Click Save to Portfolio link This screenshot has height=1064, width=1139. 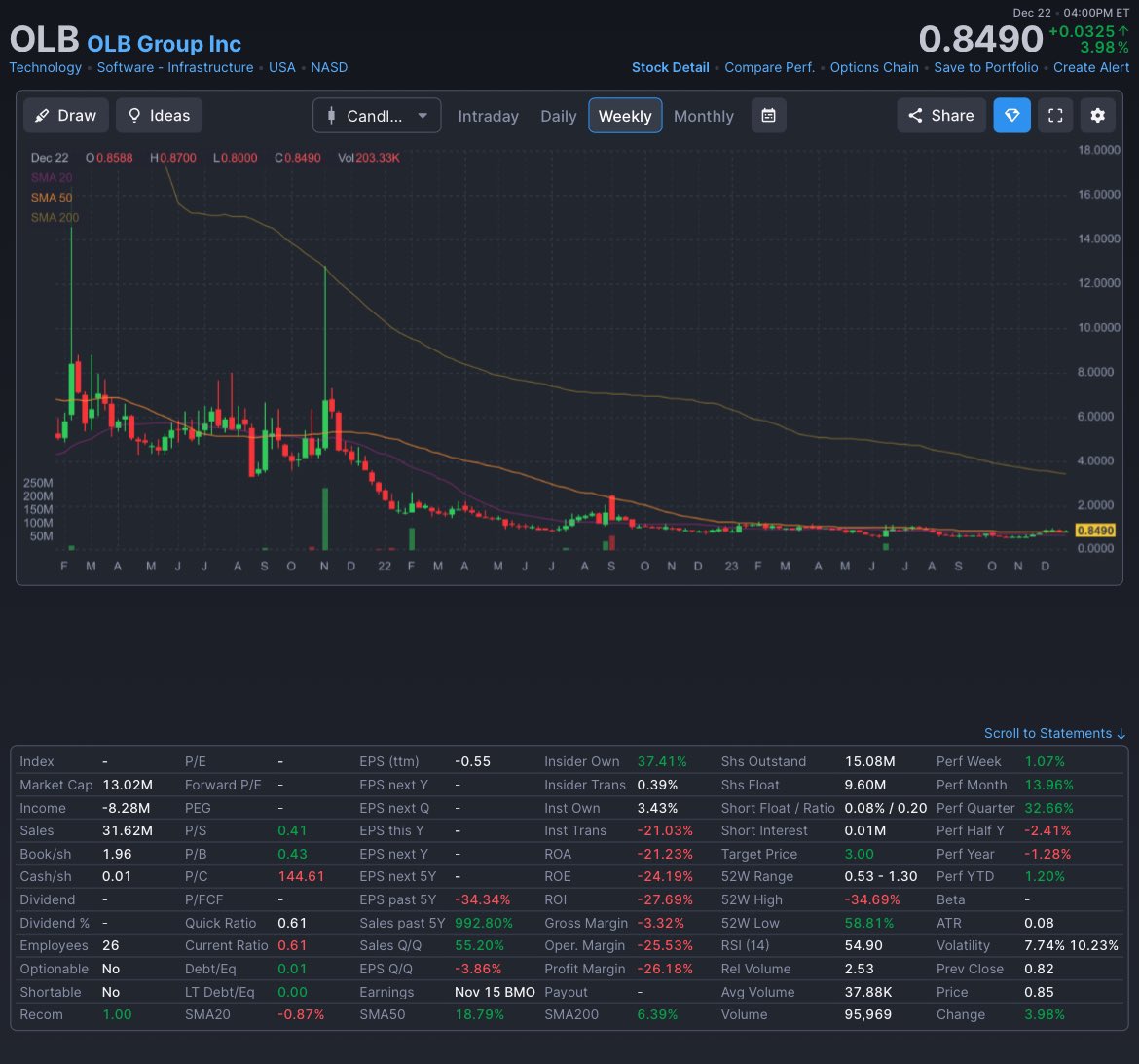pos(986,67)
